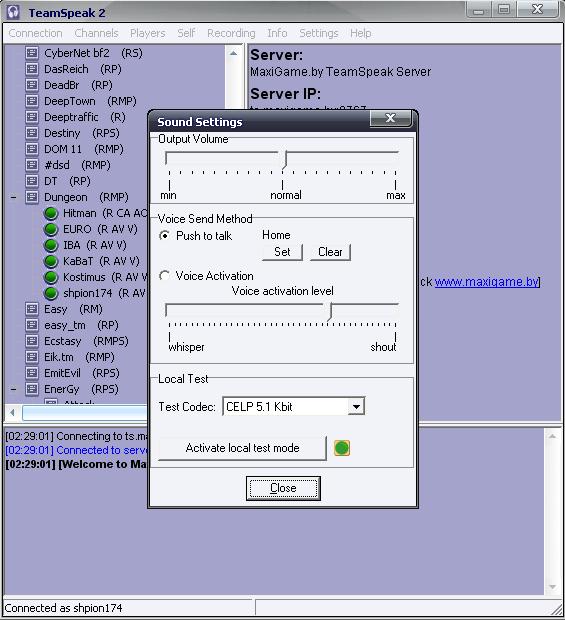Click the green player icon beside EURO
The image size is (565, 620).
coord(51,229)
